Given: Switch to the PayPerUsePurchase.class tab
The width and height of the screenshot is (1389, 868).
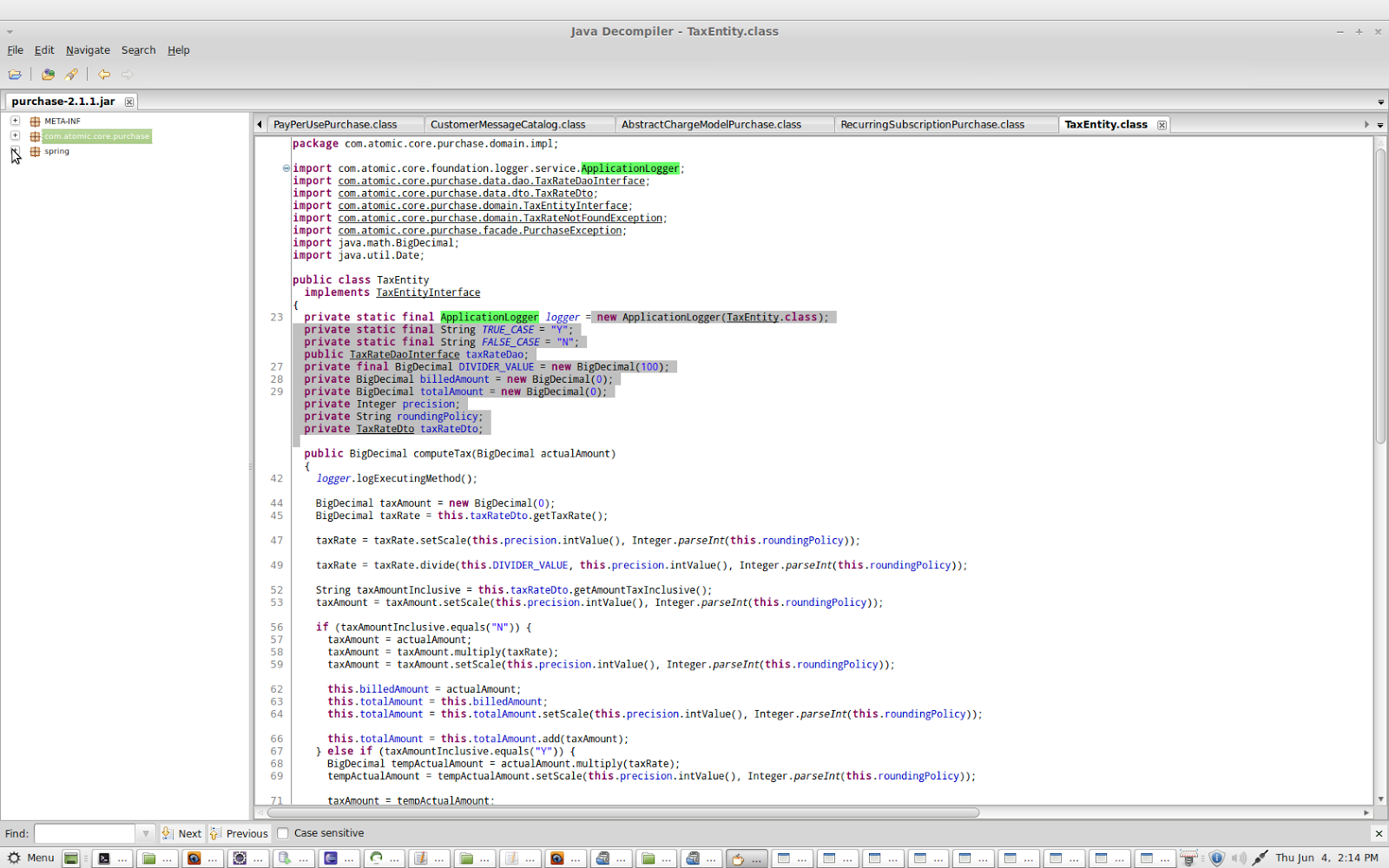Looking at the screenshot, I should (335, 125).
